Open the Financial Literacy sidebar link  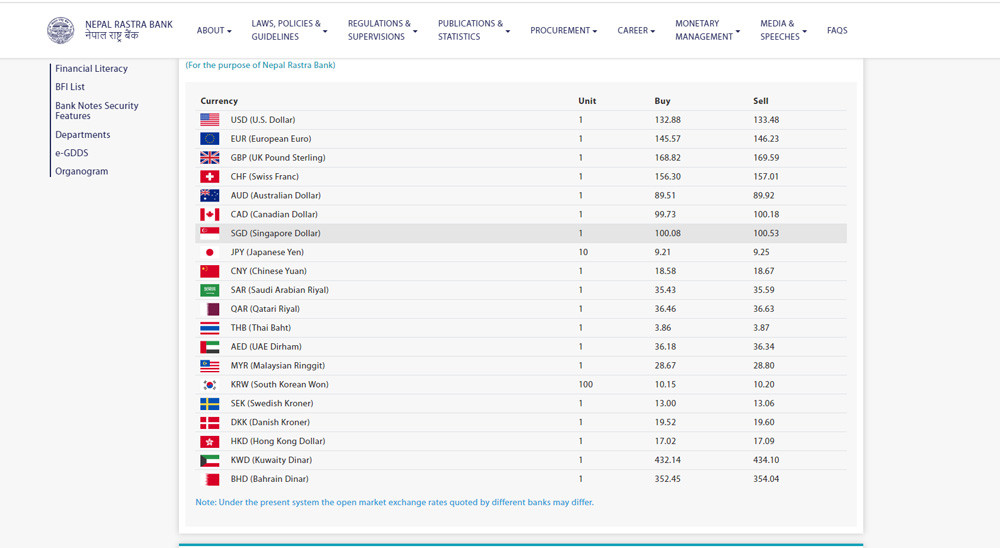coord(91,68)
